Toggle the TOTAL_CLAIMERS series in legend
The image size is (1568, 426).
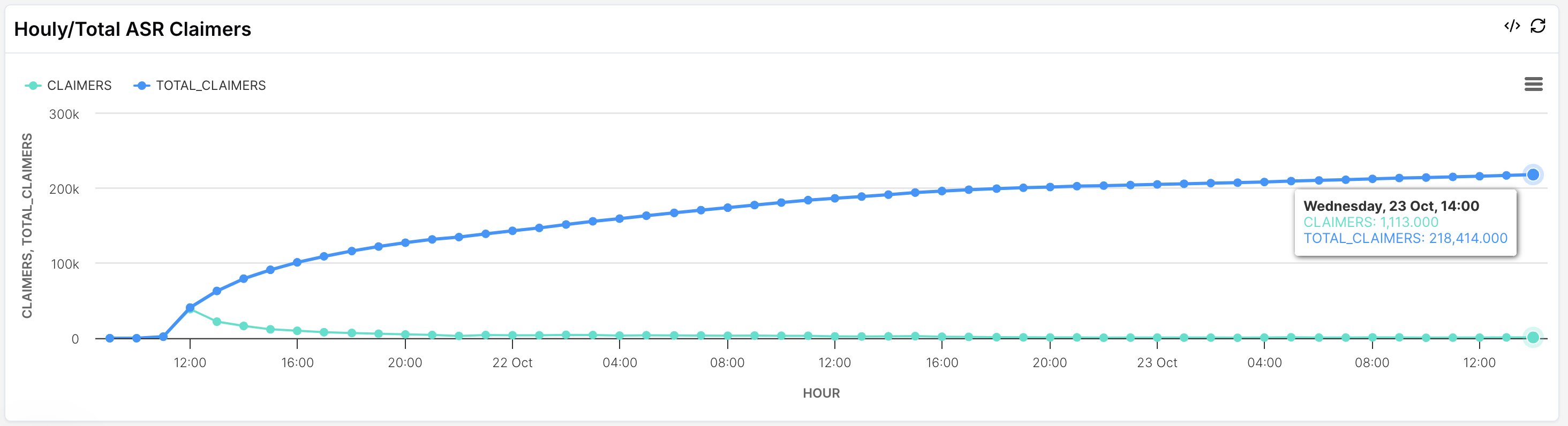click(x=210, y=86)
